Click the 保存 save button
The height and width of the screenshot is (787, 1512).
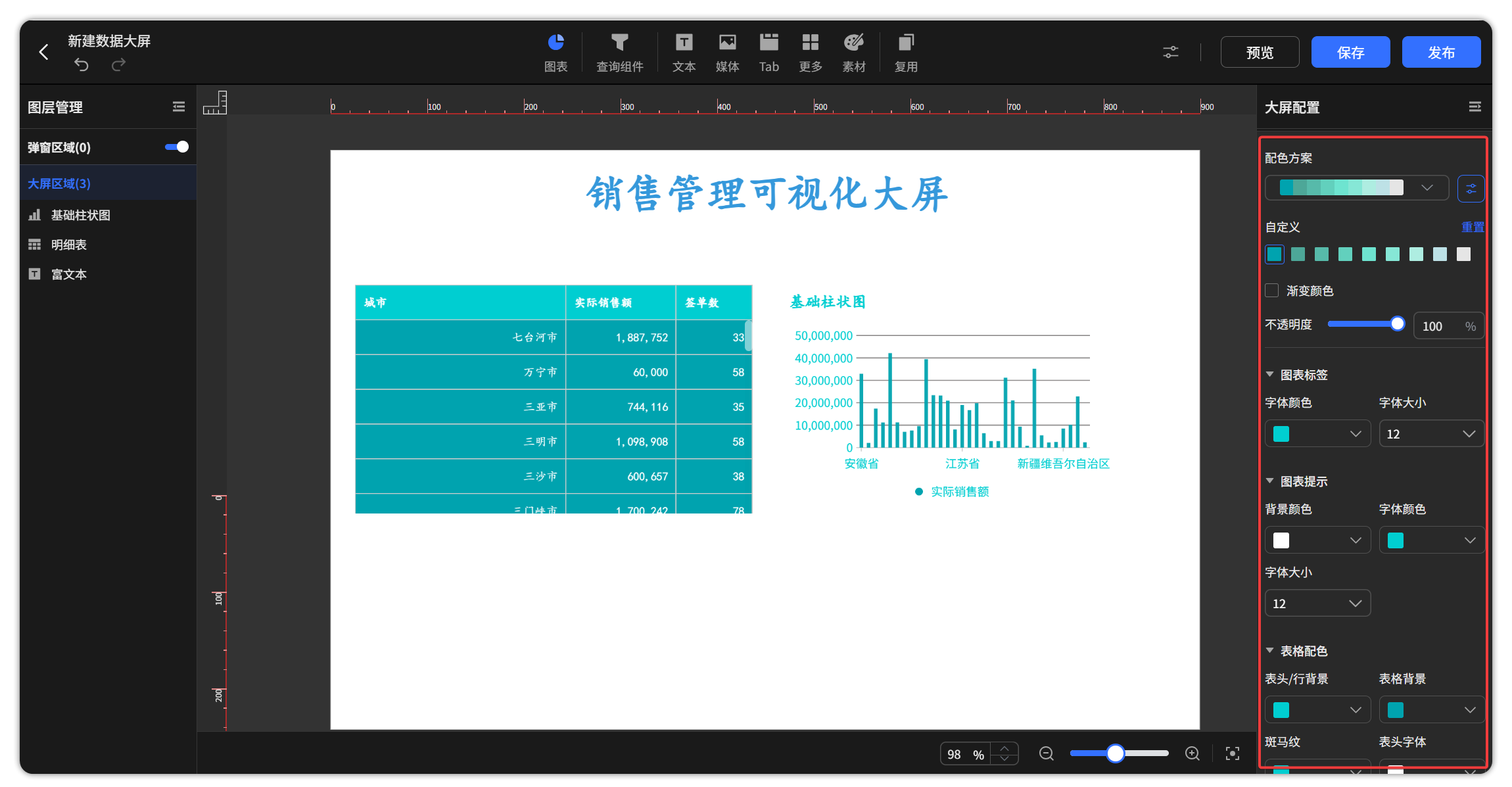click(x=1350, y=52)
